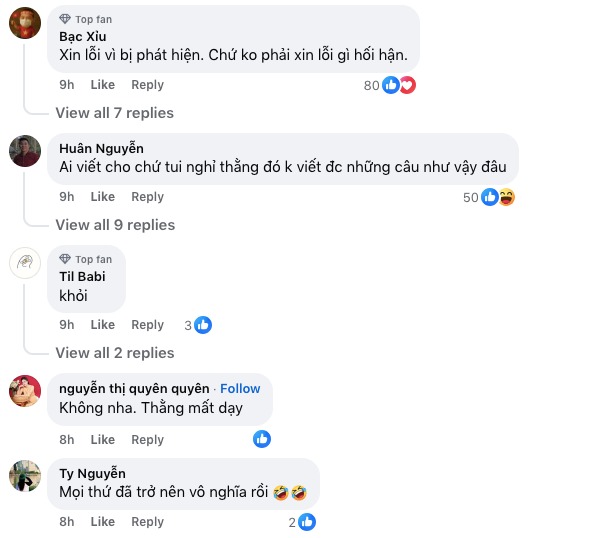The image size is (606, 538).
Task: Reply to Til Babi's comment
Action: pos(147,325)
